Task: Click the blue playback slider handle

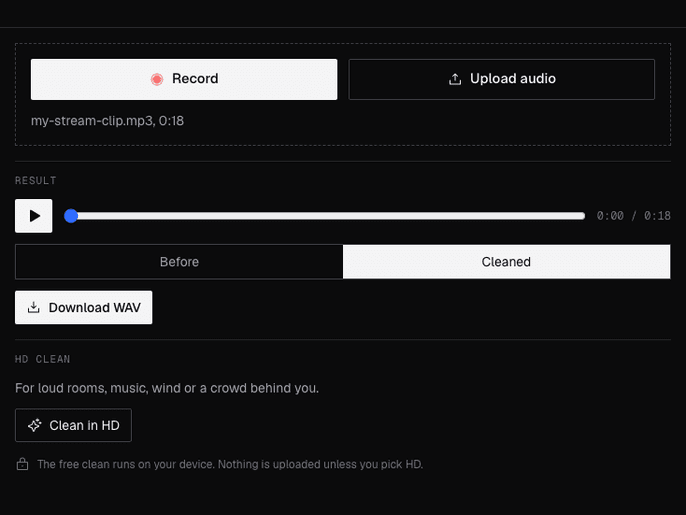Action: (x=71, y=216)
